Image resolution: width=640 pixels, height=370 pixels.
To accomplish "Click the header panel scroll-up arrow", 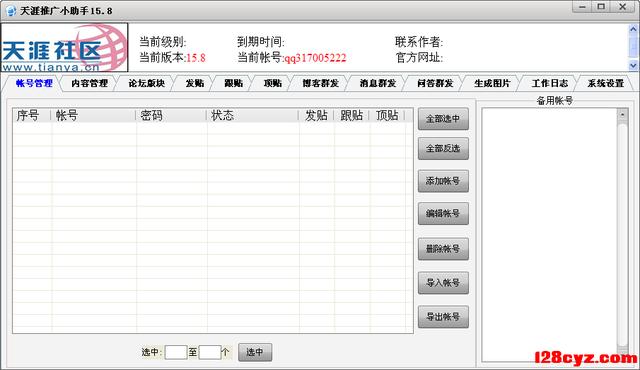I will click(x=633, y=29).
